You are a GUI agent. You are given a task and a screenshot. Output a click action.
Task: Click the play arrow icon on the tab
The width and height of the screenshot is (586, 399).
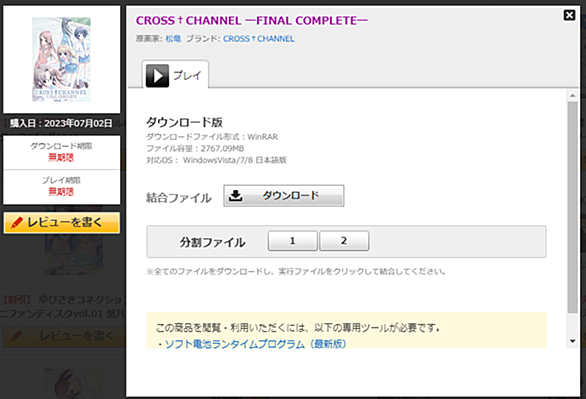157,75
